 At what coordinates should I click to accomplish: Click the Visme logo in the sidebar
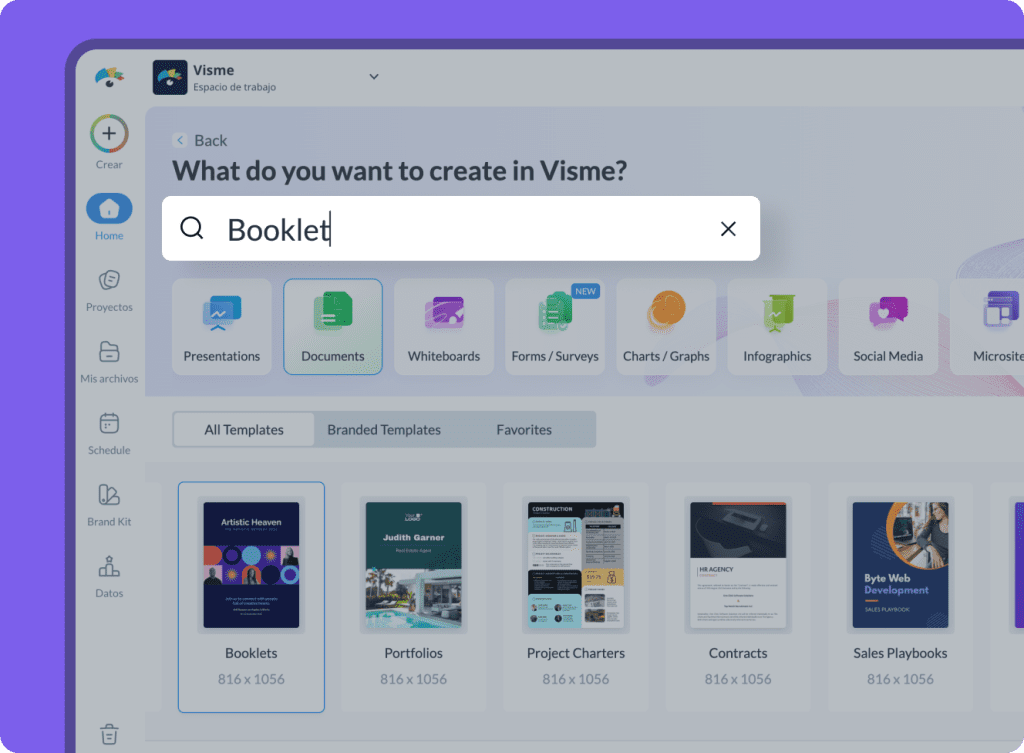109,77
